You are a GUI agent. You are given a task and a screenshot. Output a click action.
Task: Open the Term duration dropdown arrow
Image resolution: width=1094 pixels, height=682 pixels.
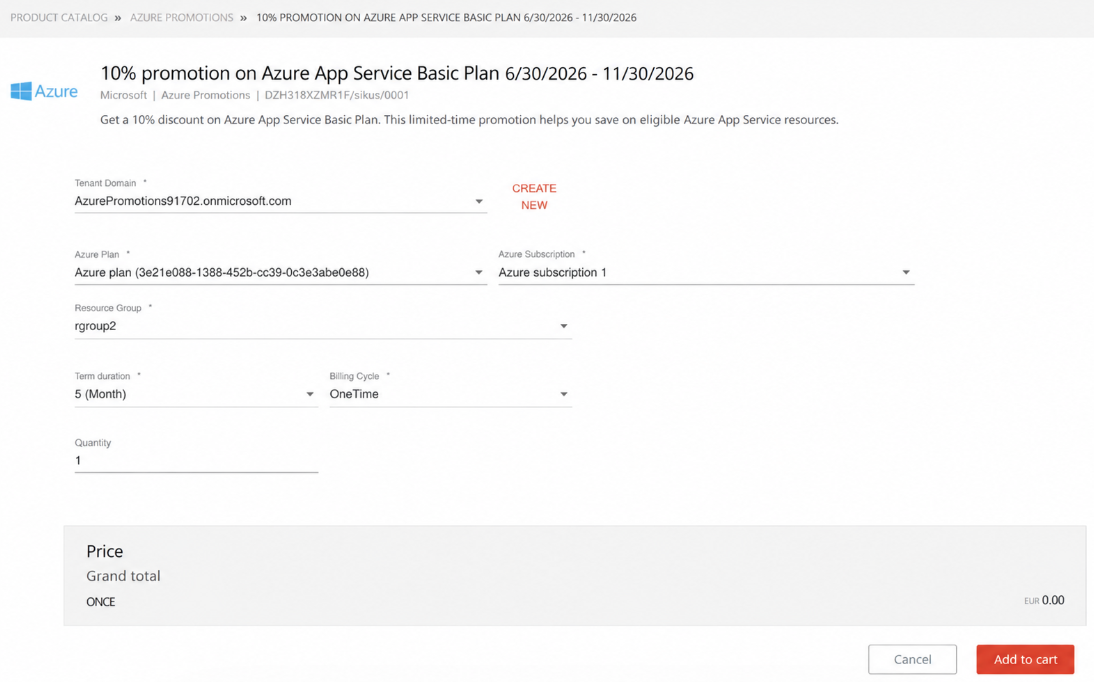click(310, 394)
